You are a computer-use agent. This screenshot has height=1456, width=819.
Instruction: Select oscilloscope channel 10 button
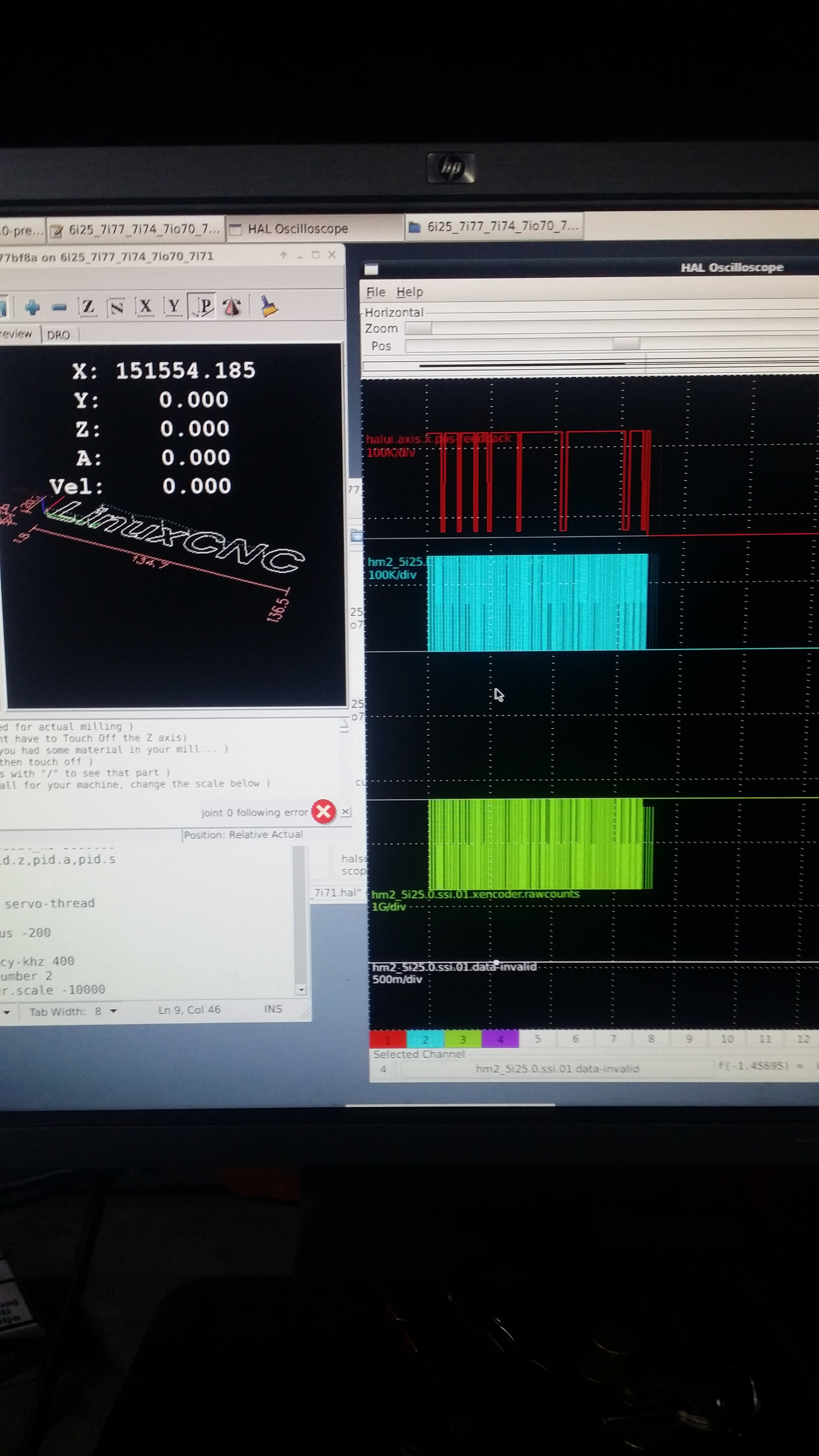coord(727,1039)
